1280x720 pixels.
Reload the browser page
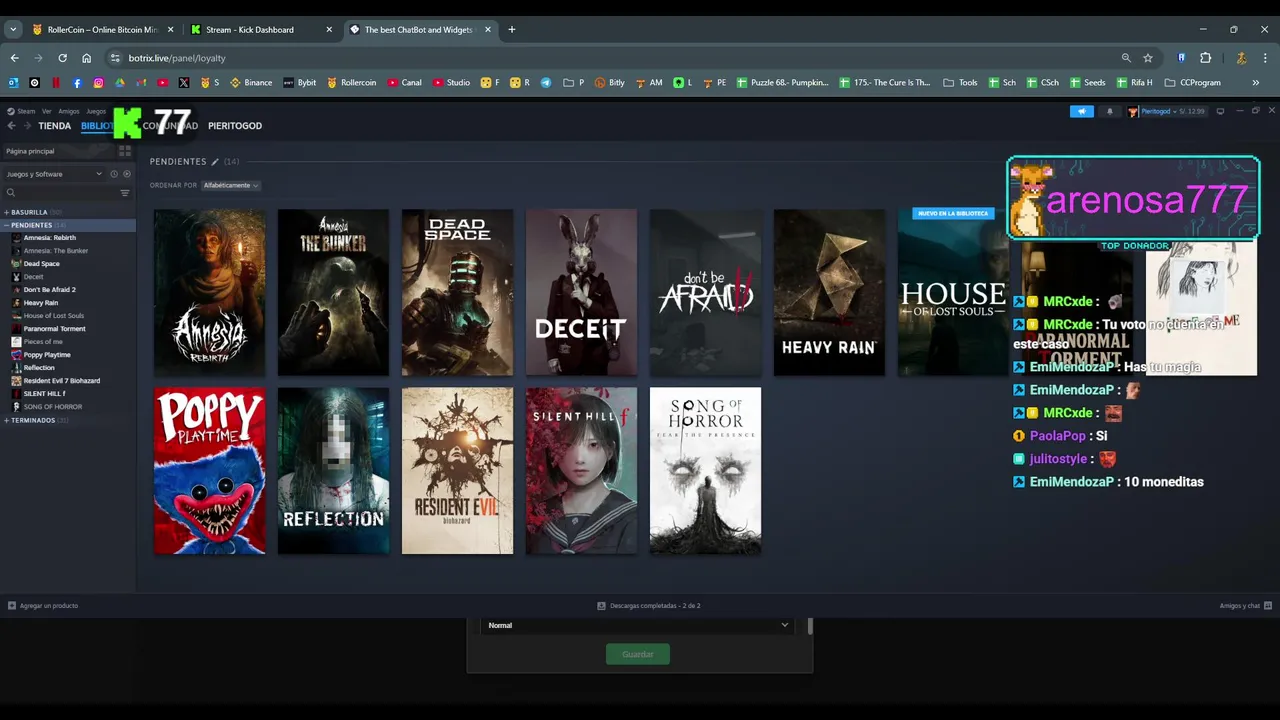pos(62,58)
